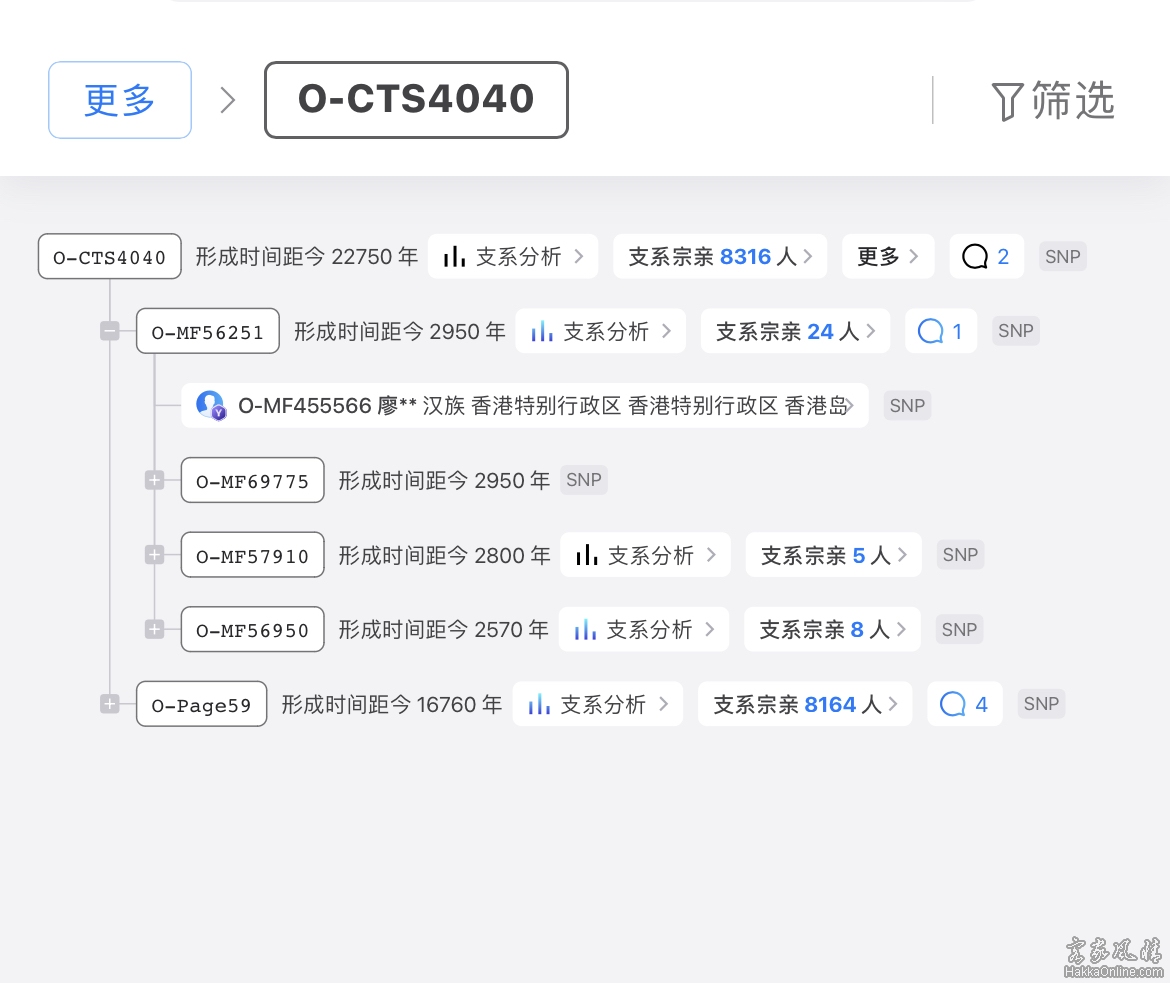Open the 筛选 filter funnel icon

[x=1006, y=101]
